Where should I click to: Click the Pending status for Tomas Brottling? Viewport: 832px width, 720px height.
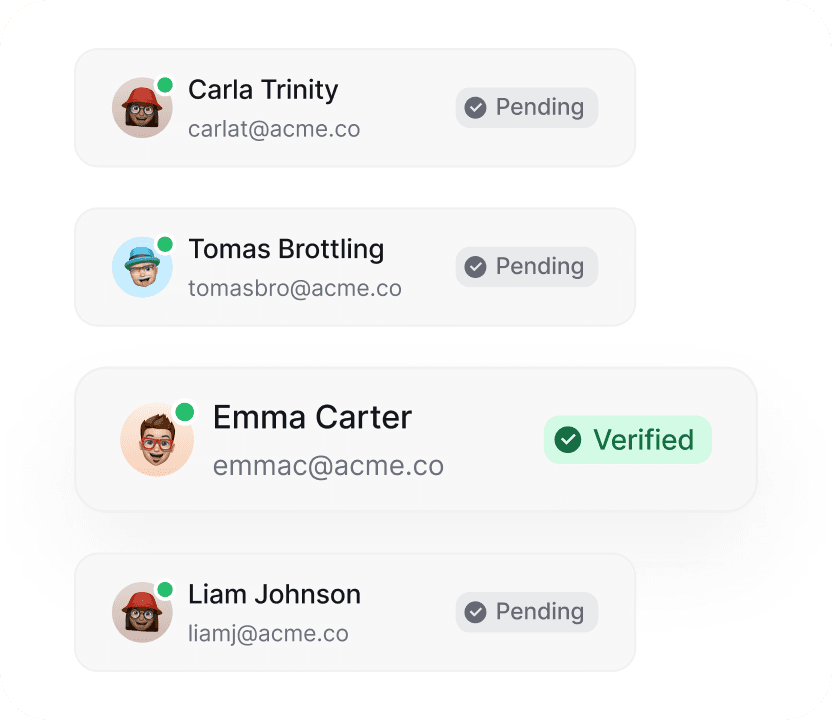click(539, 266)
